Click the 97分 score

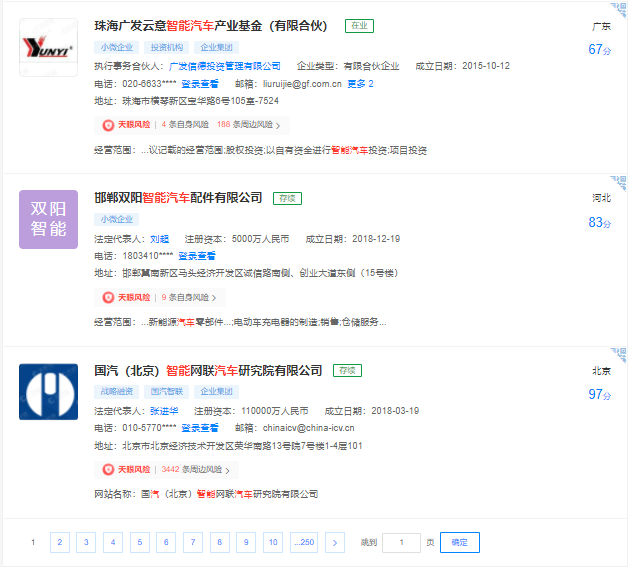(x=600, y=394)
